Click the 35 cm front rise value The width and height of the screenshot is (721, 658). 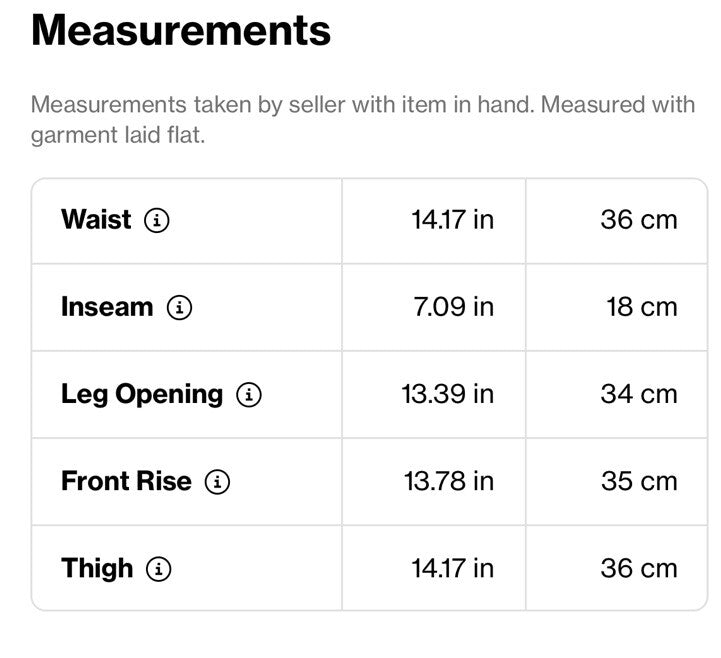639,481
